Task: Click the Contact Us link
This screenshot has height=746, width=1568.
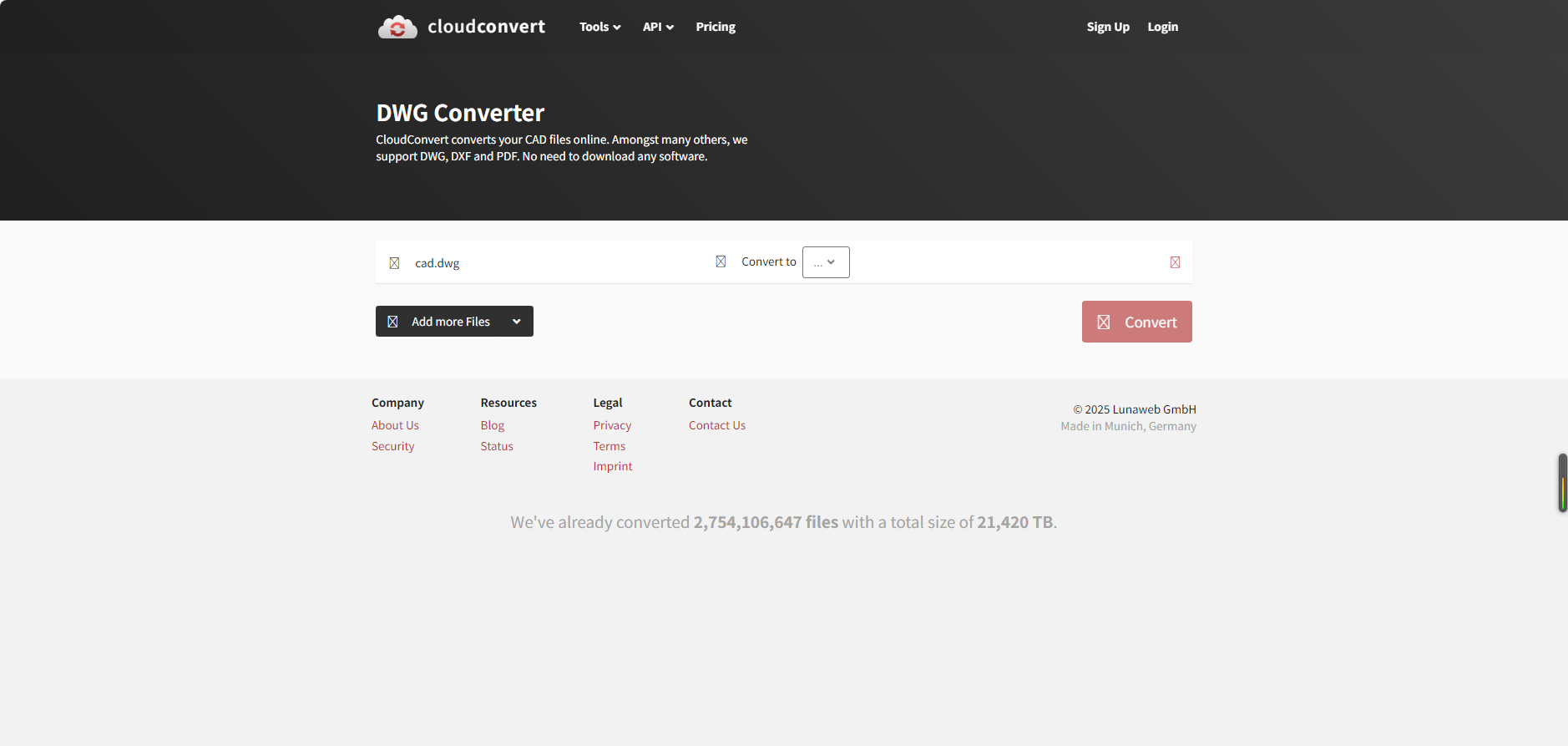Action: pos(716,425)
